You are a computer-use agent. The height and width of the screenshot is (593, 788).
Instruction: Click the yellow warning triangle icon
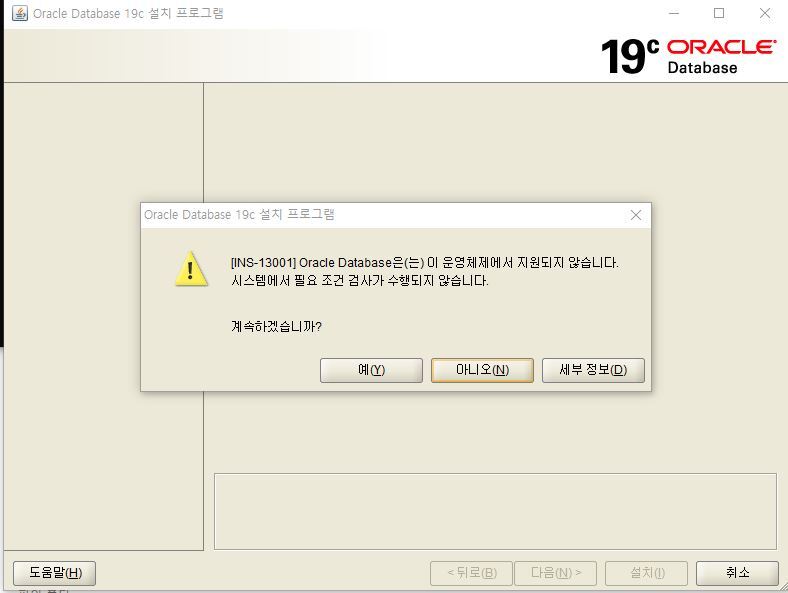(x=191, y=269)
